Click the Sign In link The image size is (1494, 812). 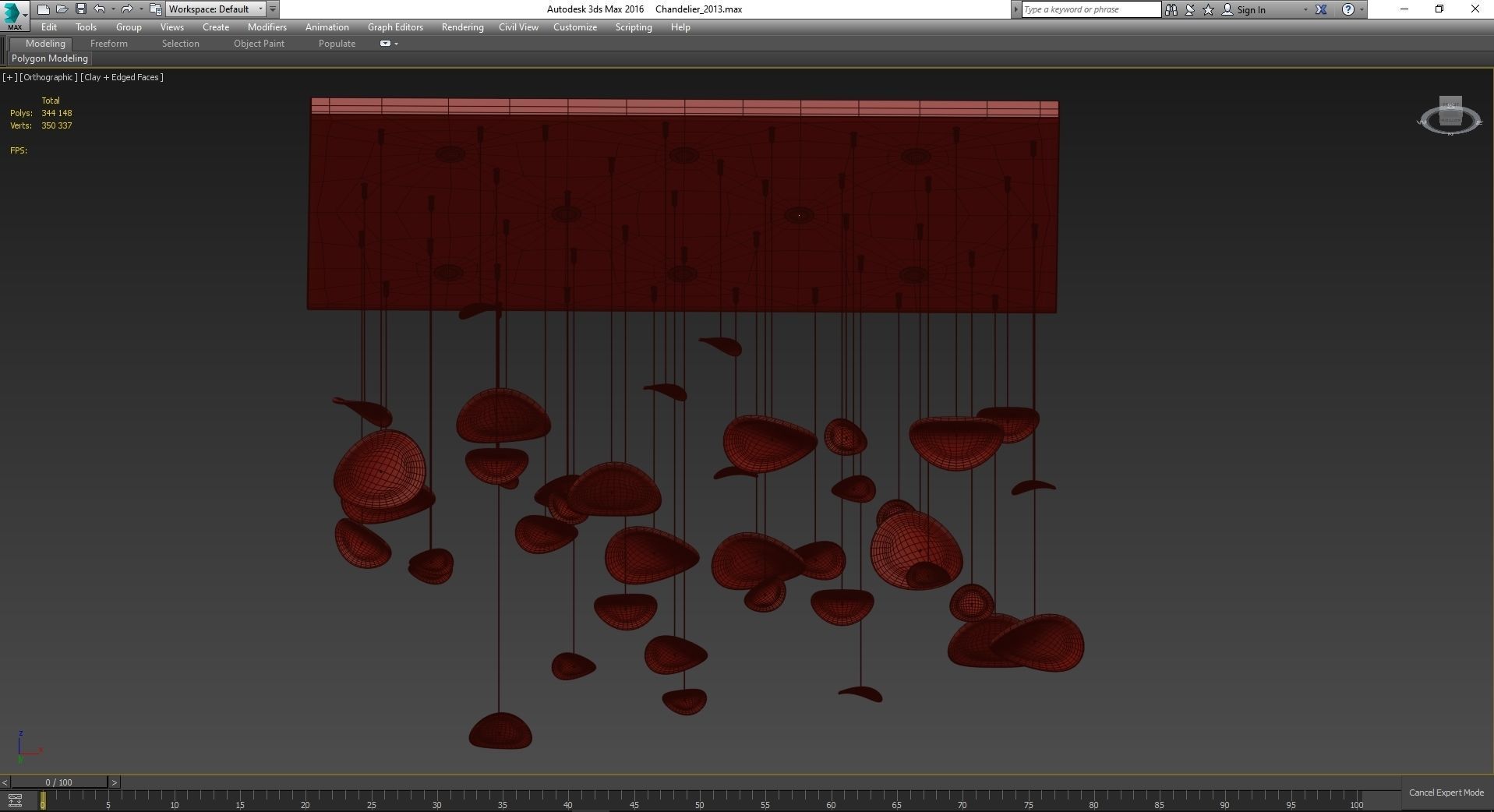tap(1251, 10)
